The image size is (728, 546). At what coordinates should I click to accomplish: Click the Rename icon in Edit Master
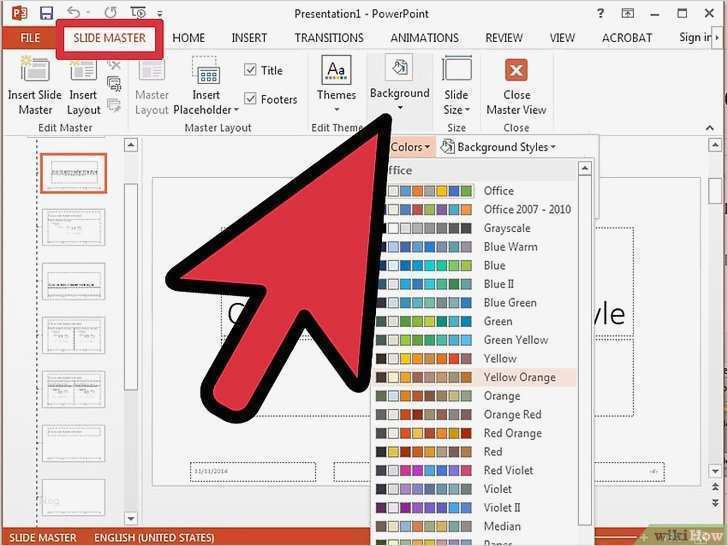[x=114, y=84]
